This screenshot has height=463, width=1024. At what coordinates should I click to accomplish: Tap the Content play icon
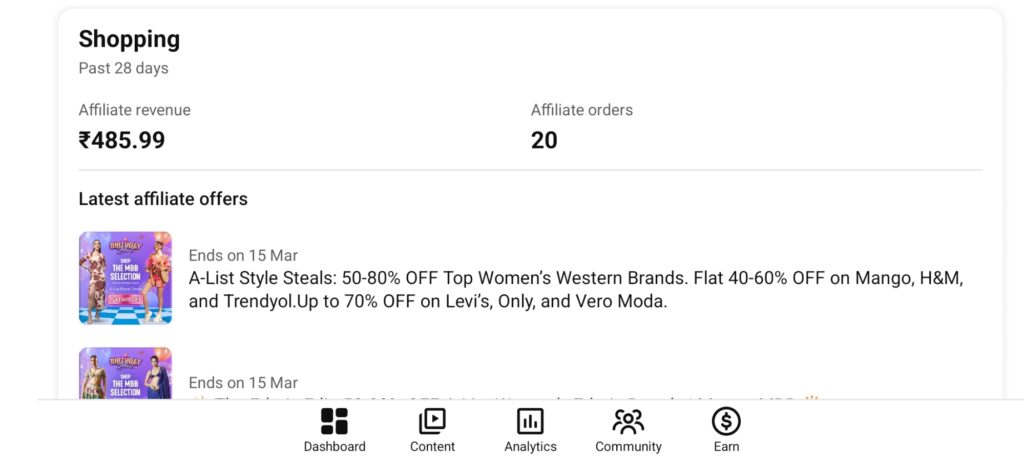pos(432,421)
